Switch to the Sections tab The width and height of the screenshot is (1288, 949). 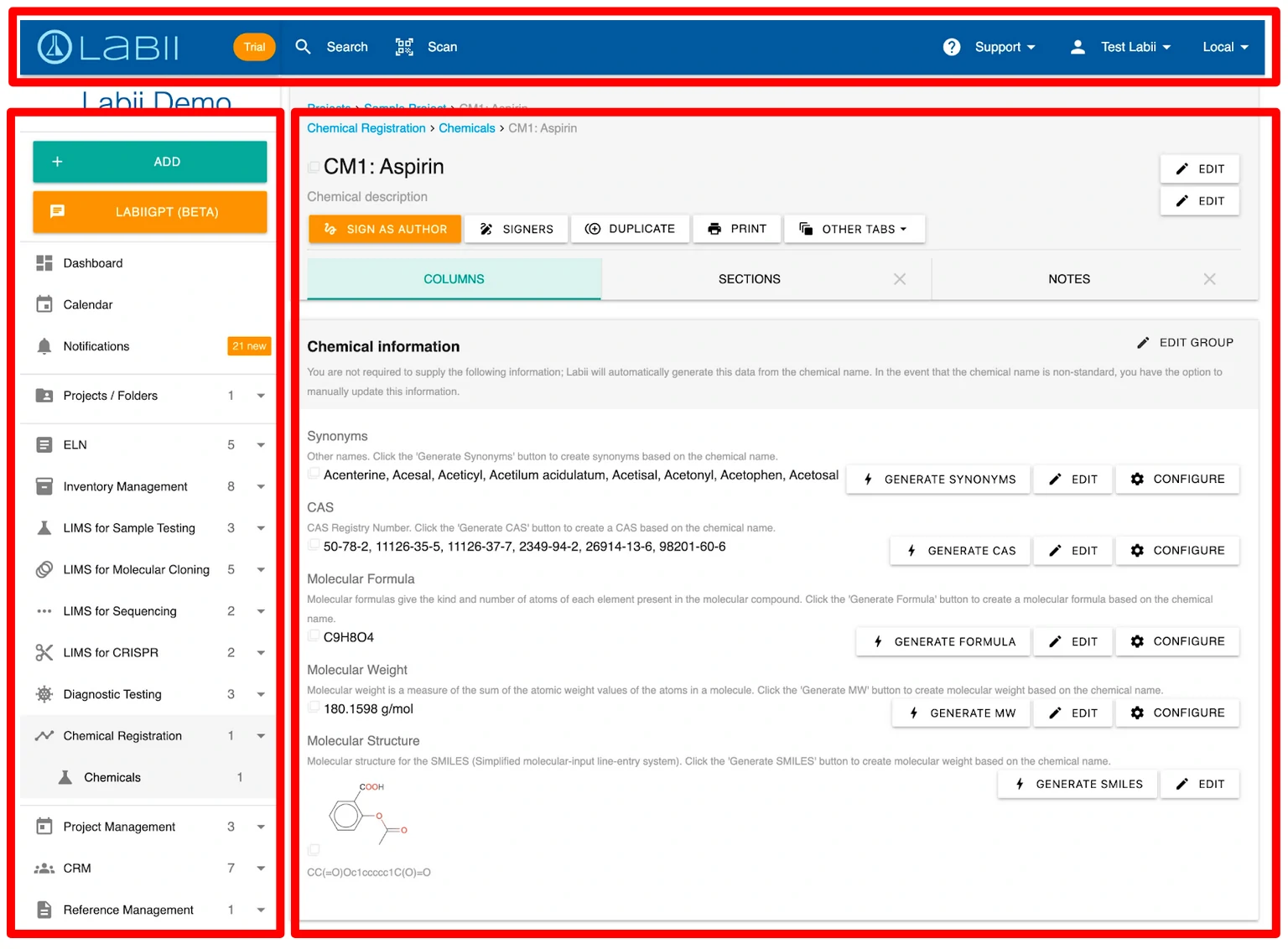[749, 279]
